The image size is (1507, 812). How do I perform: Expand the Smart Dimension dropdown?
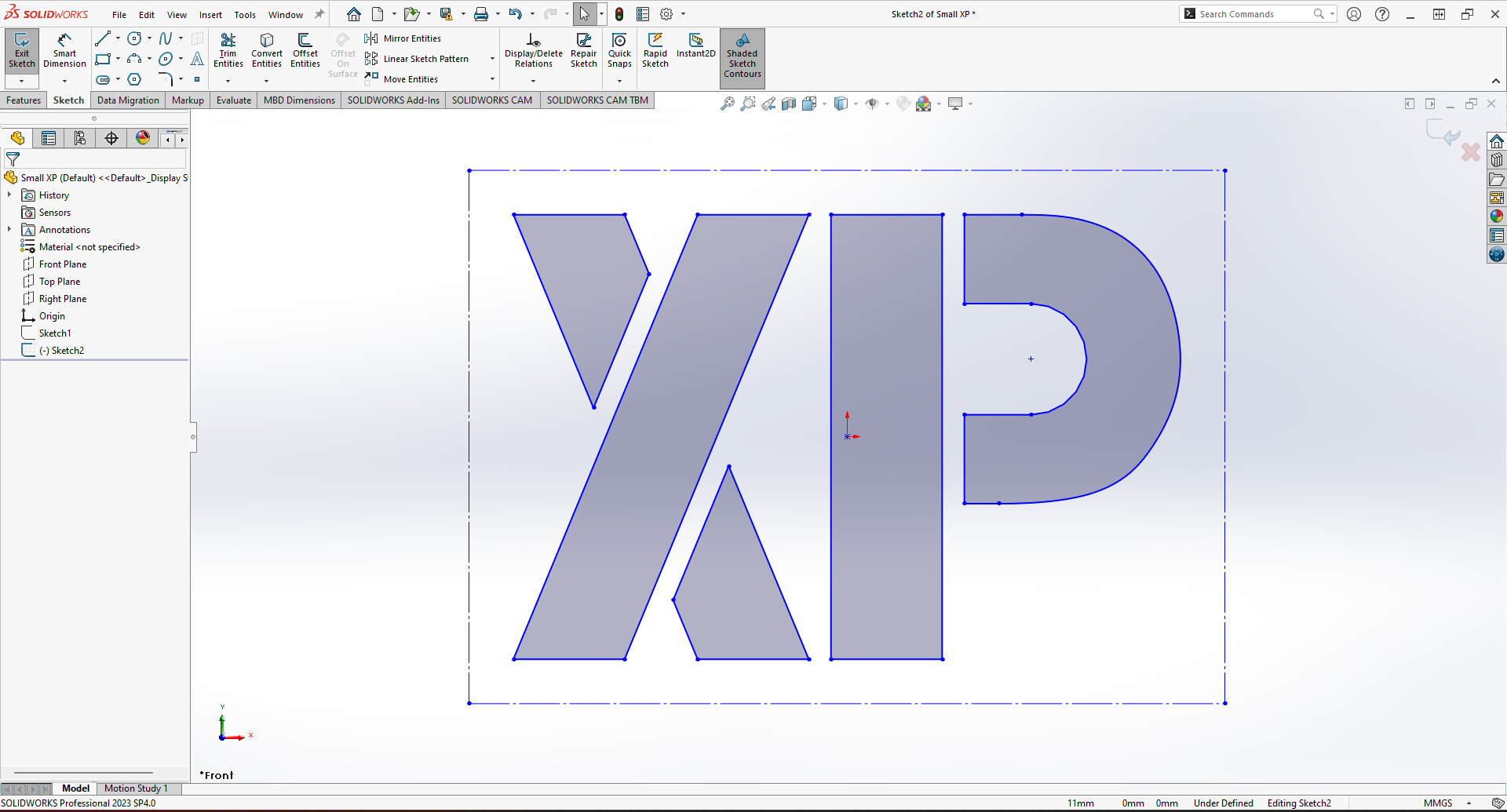tap(64, 81)
